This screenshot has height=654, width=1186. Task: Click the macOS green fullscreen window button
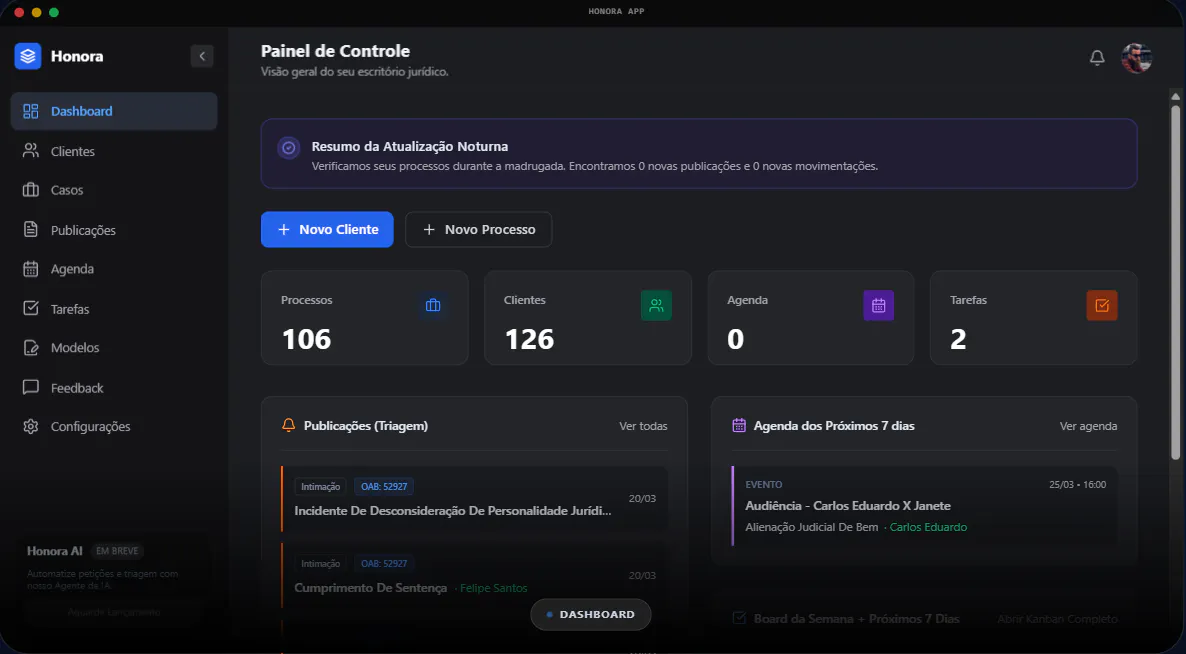coord(54,12)
